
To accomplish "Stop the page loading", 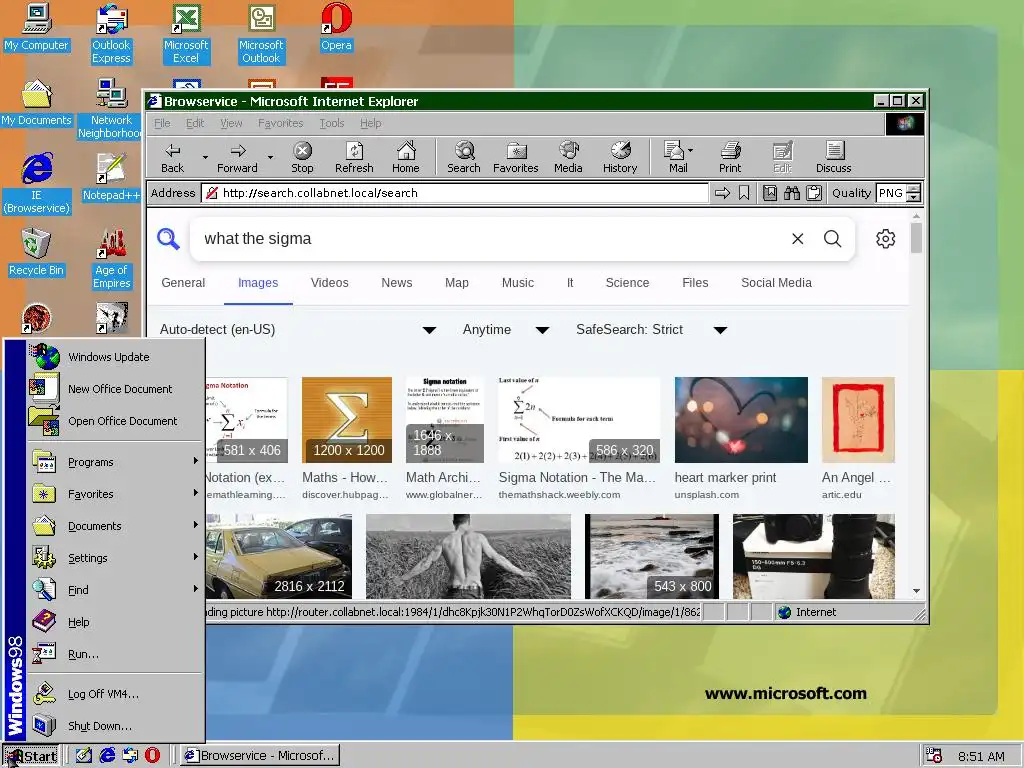I will (x=302, y=157).
